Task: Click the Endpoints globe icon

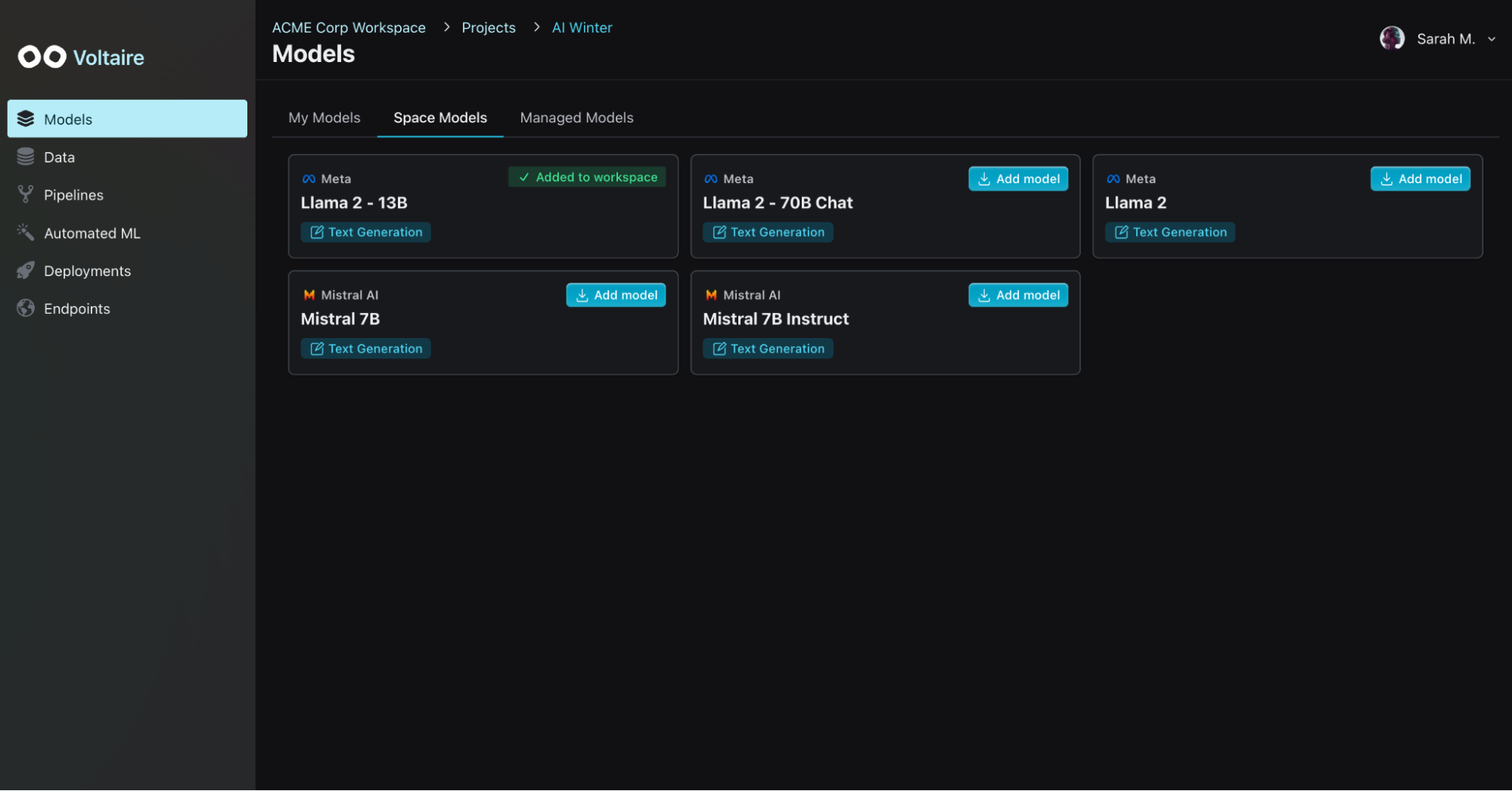Action: (x=26, y=308)
